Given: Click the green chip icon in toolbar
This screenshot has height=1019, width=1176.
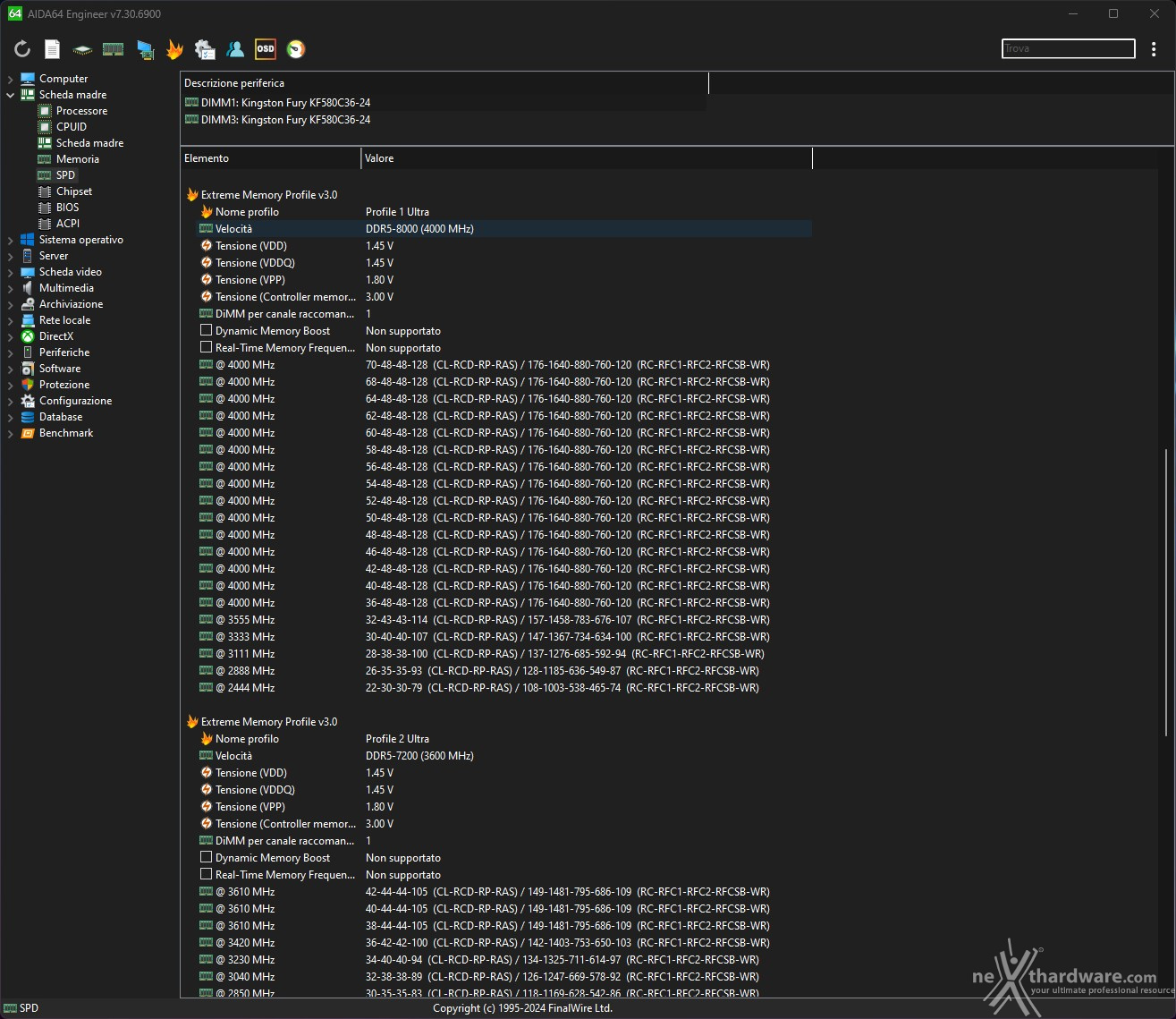Looking at the screenshot, I should pos(82,50).
